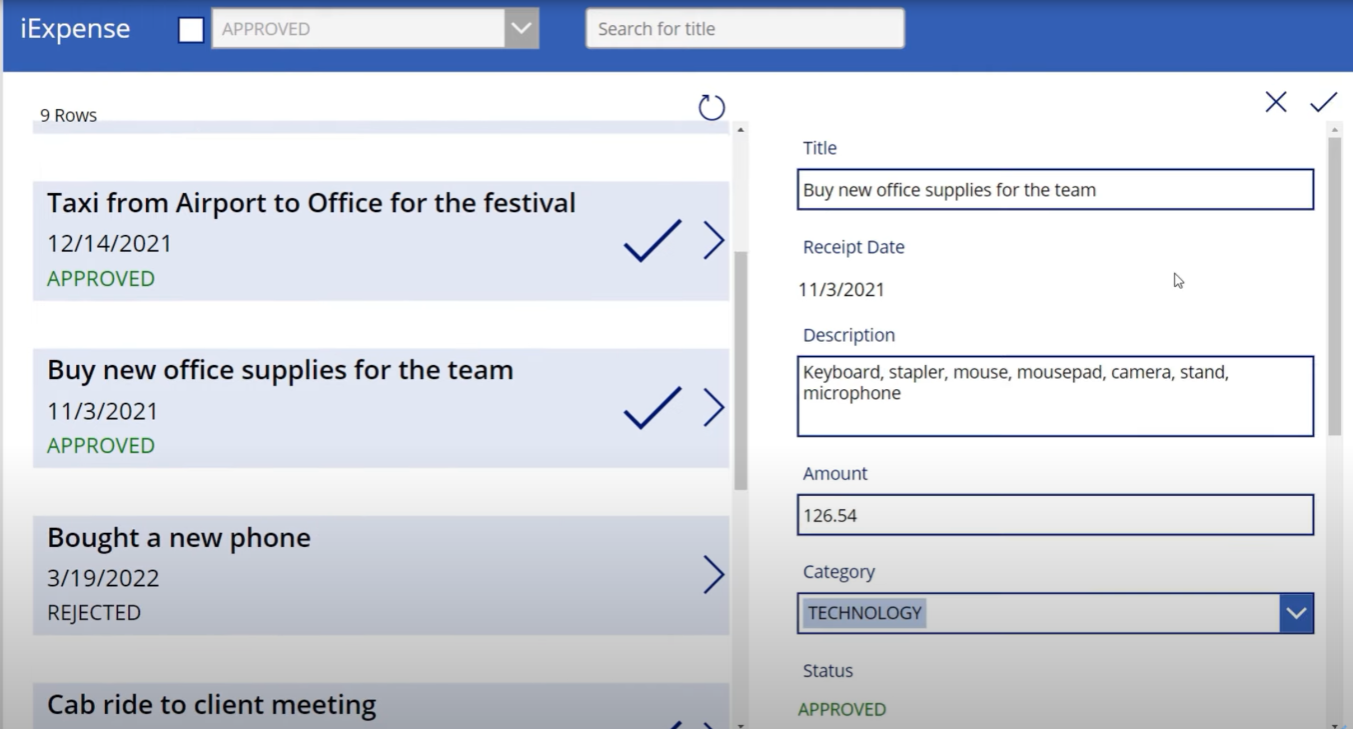Viewport: 1353px width, 729px height.
Task: Click the Description text box
Action: [x=1055, y=396]
